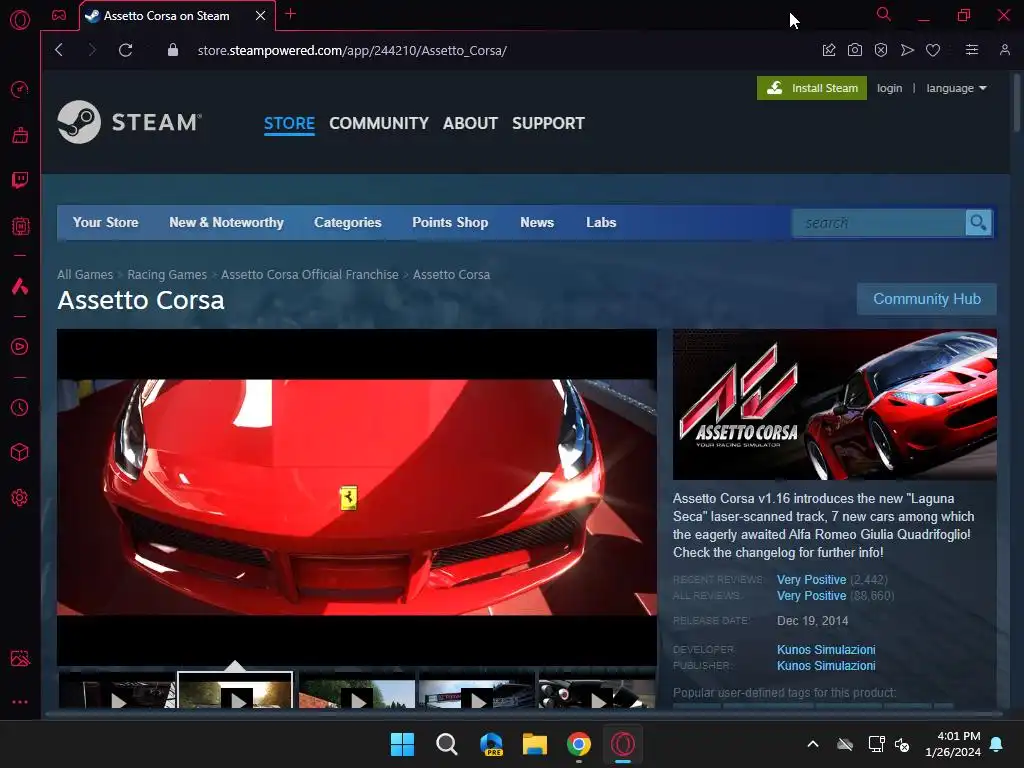Viewport: 1024px width, 768px height.
Task: Open the Opera main menu logo
Action: point(20,20)
